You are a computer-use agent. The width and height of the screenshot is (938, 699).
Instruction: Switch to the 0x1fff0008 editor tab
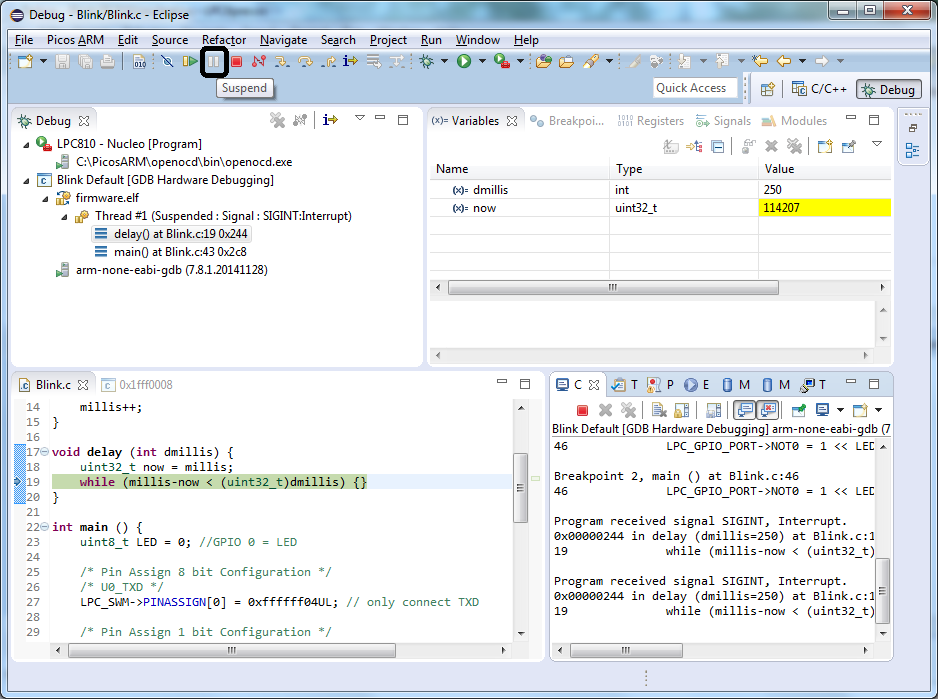138,385
